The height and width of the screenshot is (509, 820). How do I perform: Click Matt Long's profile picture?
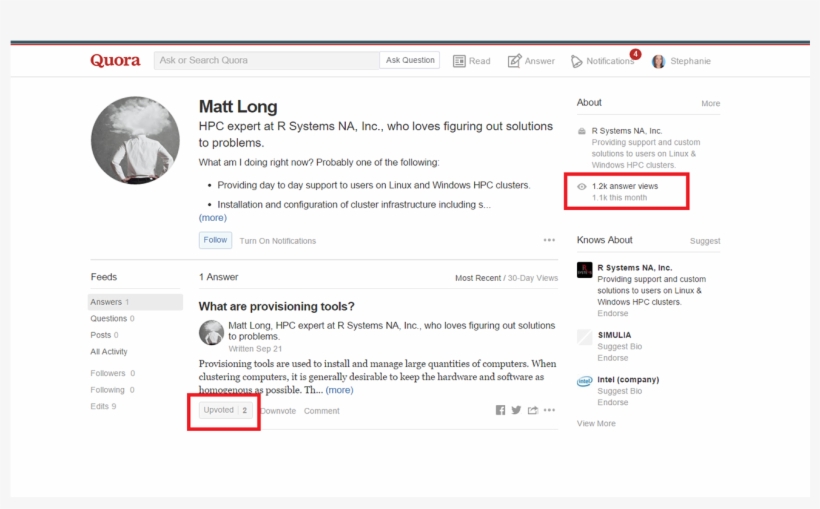click(x=135, y=141)
